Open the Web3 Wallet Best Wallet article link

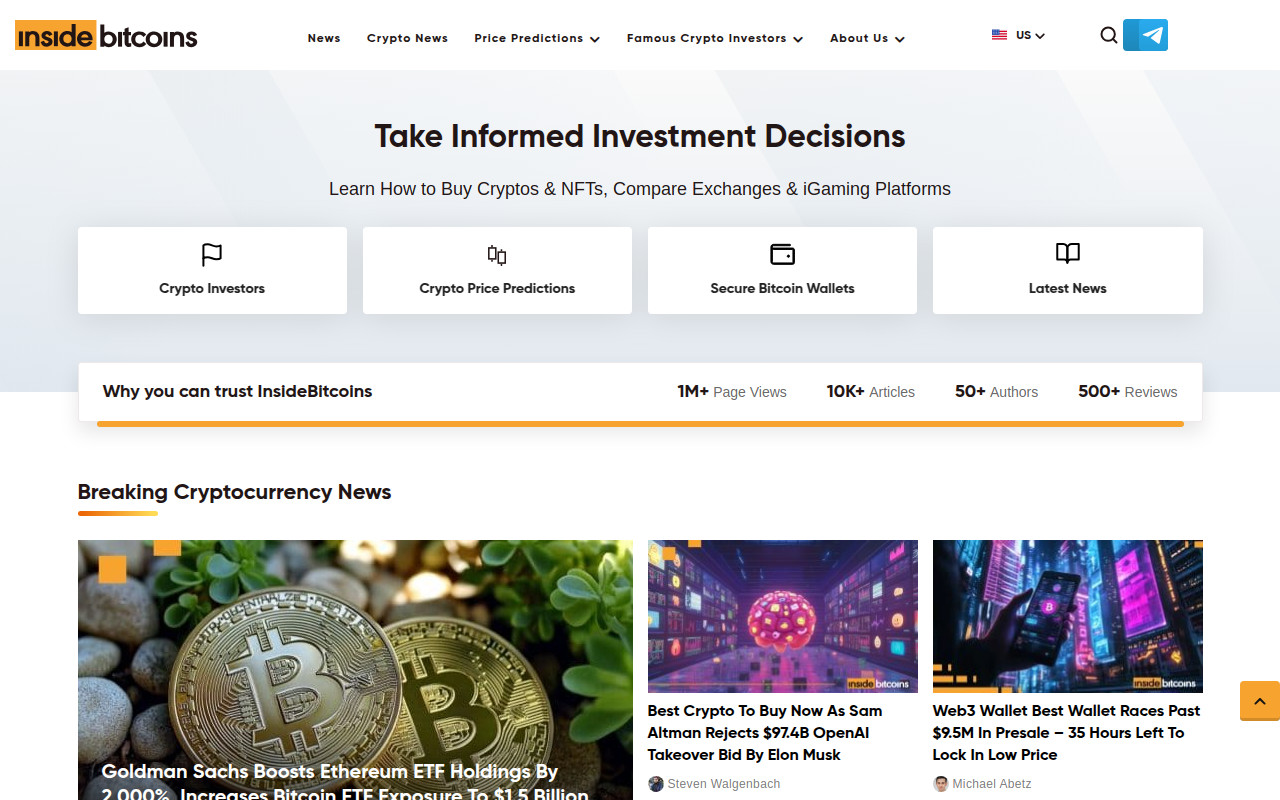(x=1066, y=732)
